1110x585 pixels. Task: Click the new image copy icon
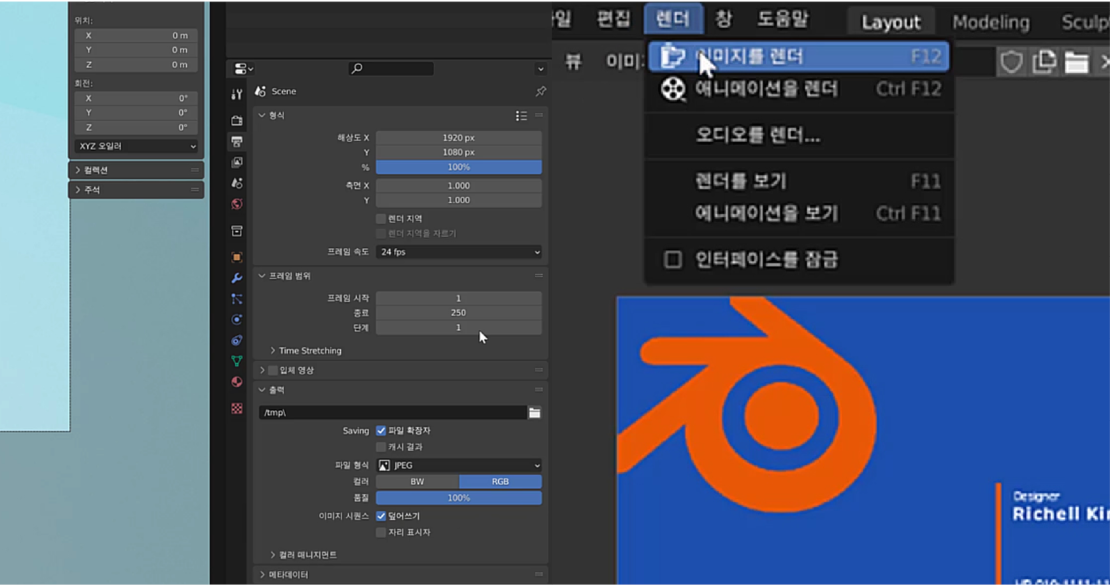click(1044, 62)
